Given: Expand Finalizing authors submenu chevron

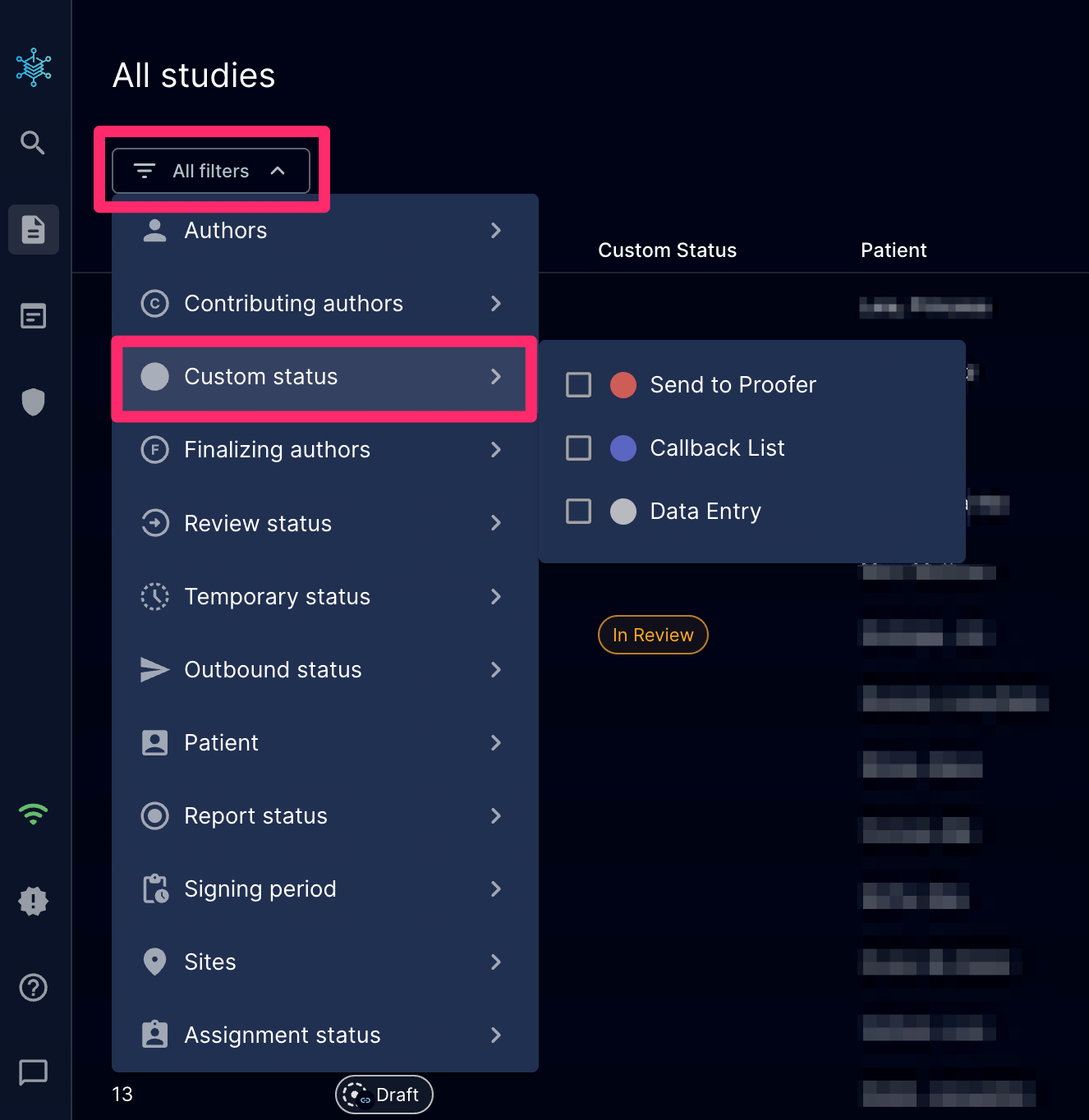Looking at the screenshot, I should (x=496, y=449).
